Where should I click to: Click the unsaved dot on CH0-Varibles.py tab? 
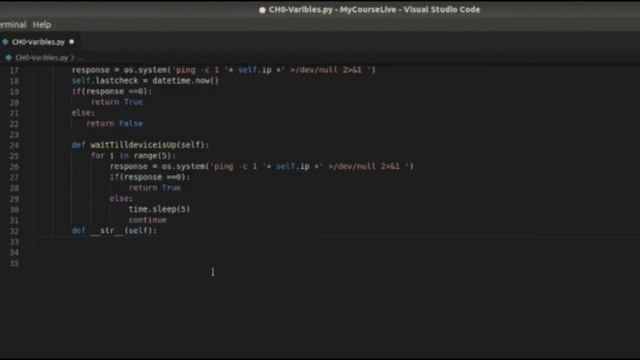pyautogui.click(x=72, y=42)
